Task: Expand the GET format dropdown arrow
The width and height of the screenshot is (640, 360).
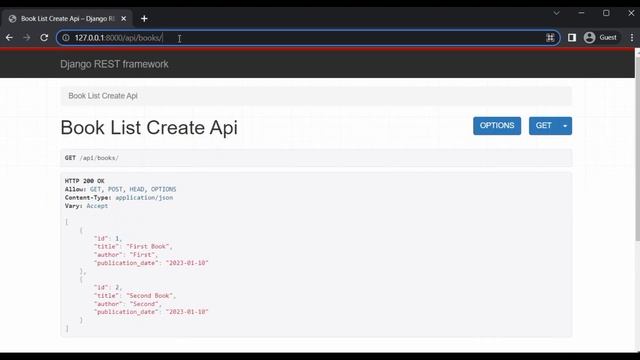Action: tap(565, 126)
